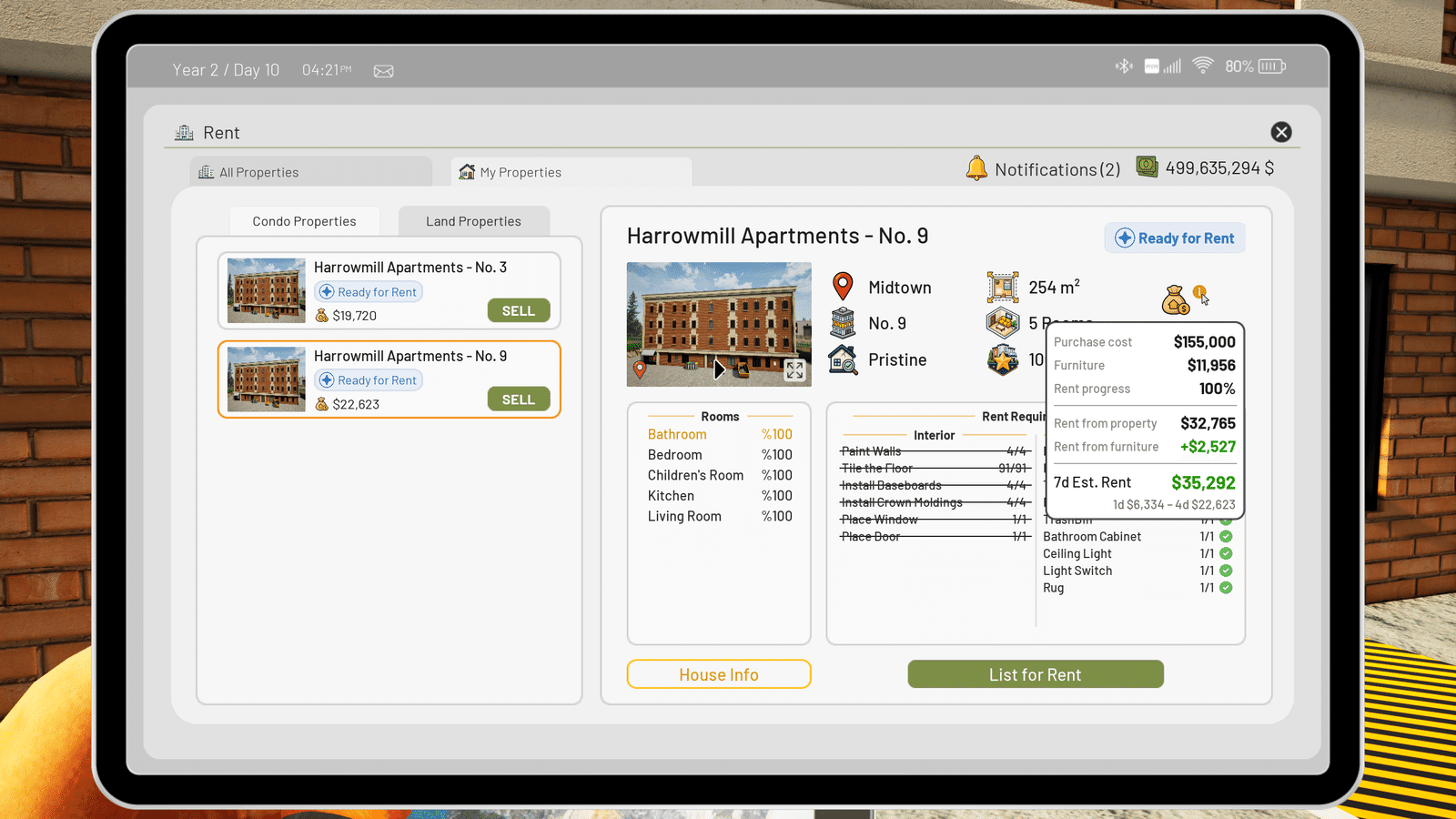Click the orange info icon by money bag
This screenshot has height=819, width=1456.
coord(1199,292)
